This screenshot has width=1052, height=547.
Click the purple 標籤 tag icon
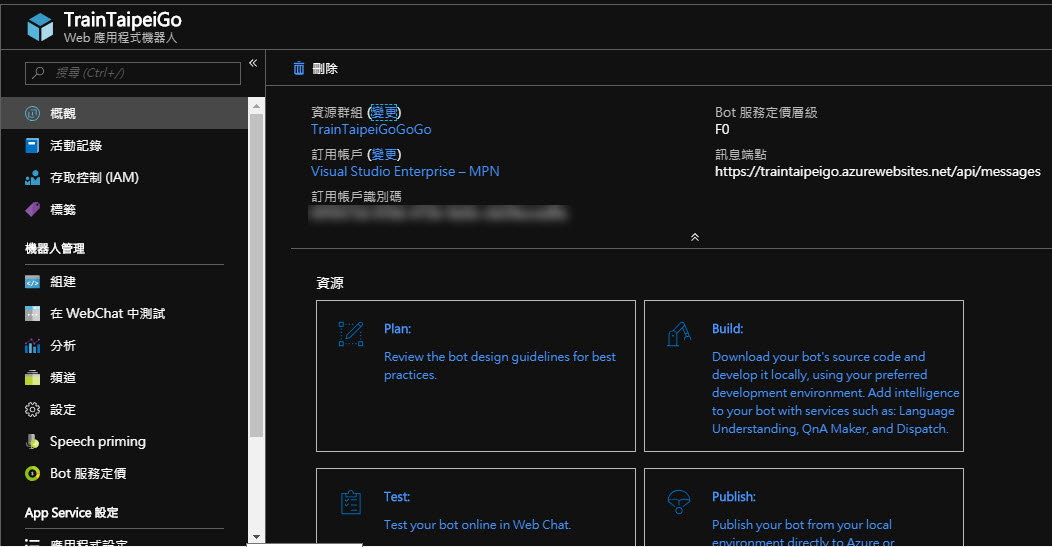click(x=32, y=209)
